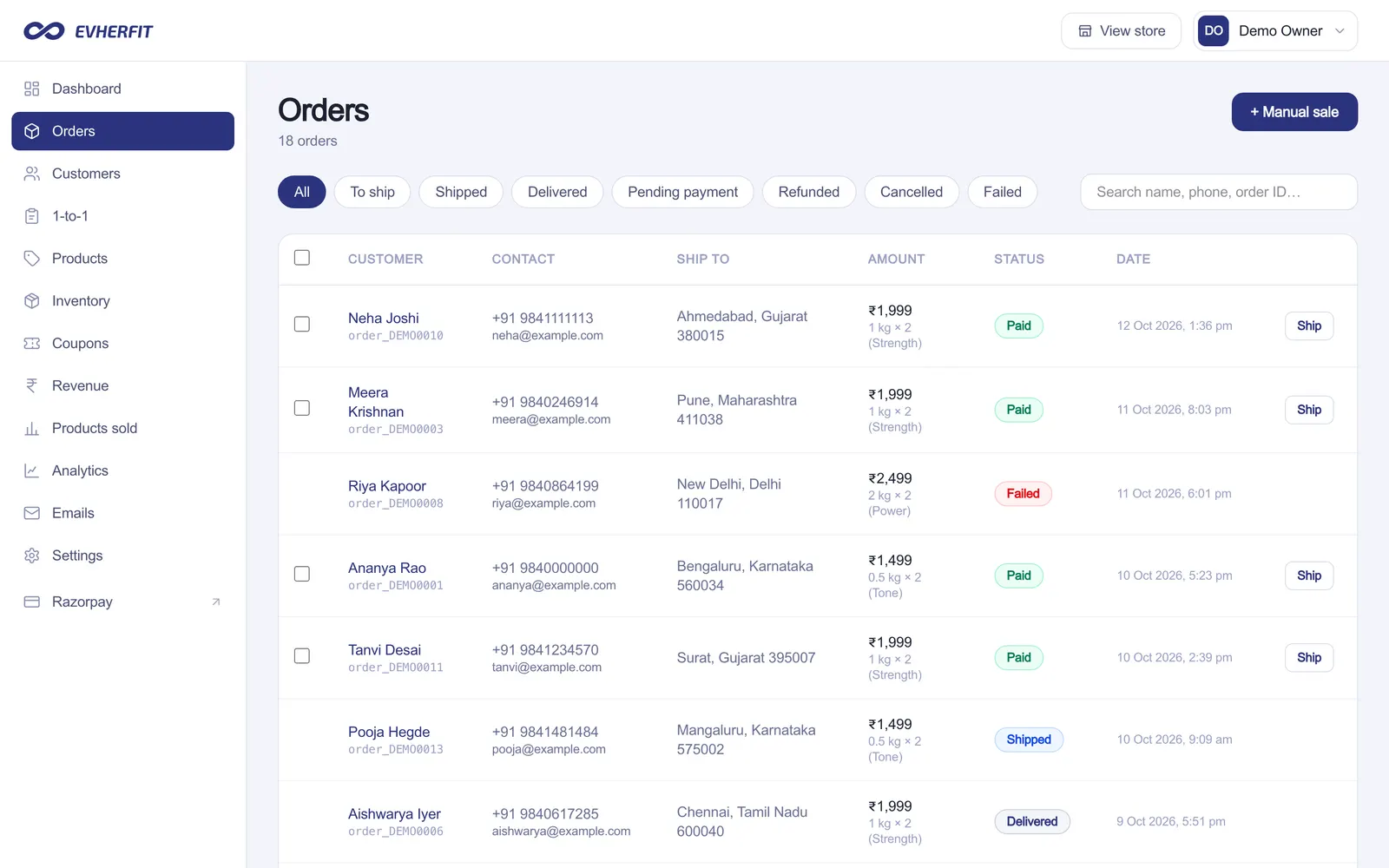This screenshot has width=1389, height=868.
Task: Click the DO avatar badge
Action: 1214,31
